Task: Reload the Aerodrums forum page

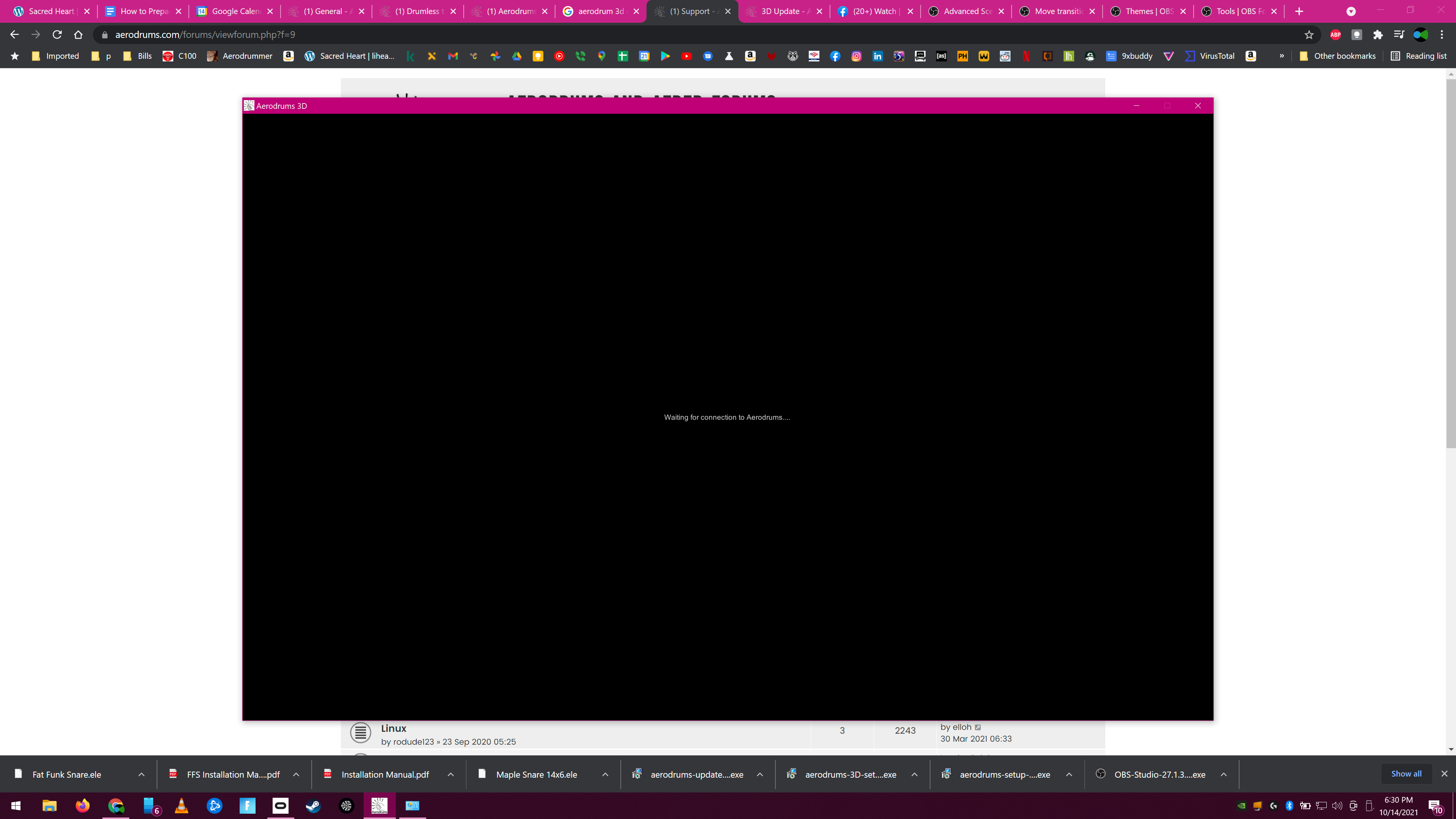Action: click(x=56, y=35)
